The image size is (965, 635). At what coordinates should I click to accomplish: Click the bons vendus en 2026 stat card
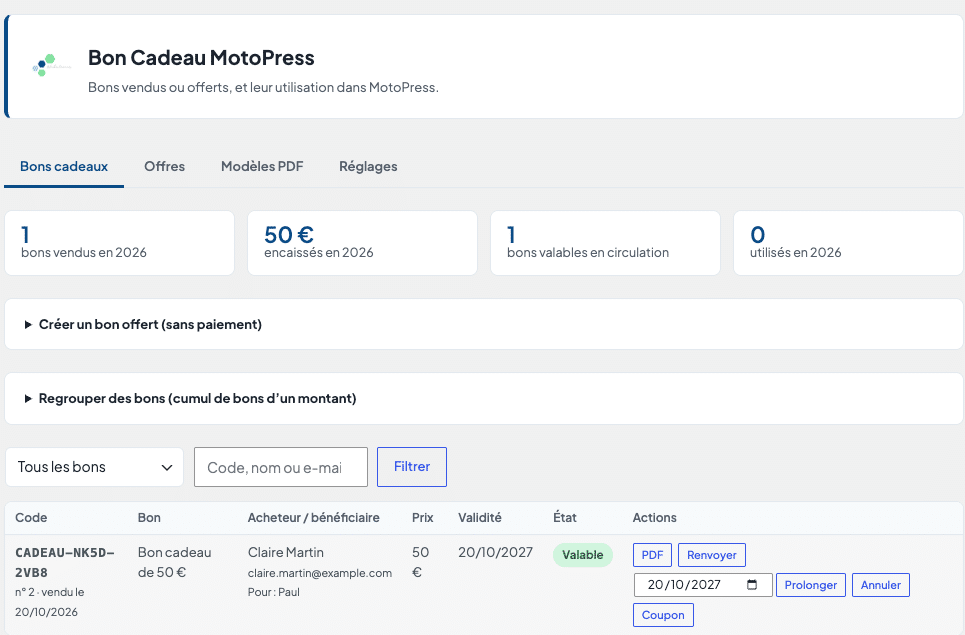[119, 243]
